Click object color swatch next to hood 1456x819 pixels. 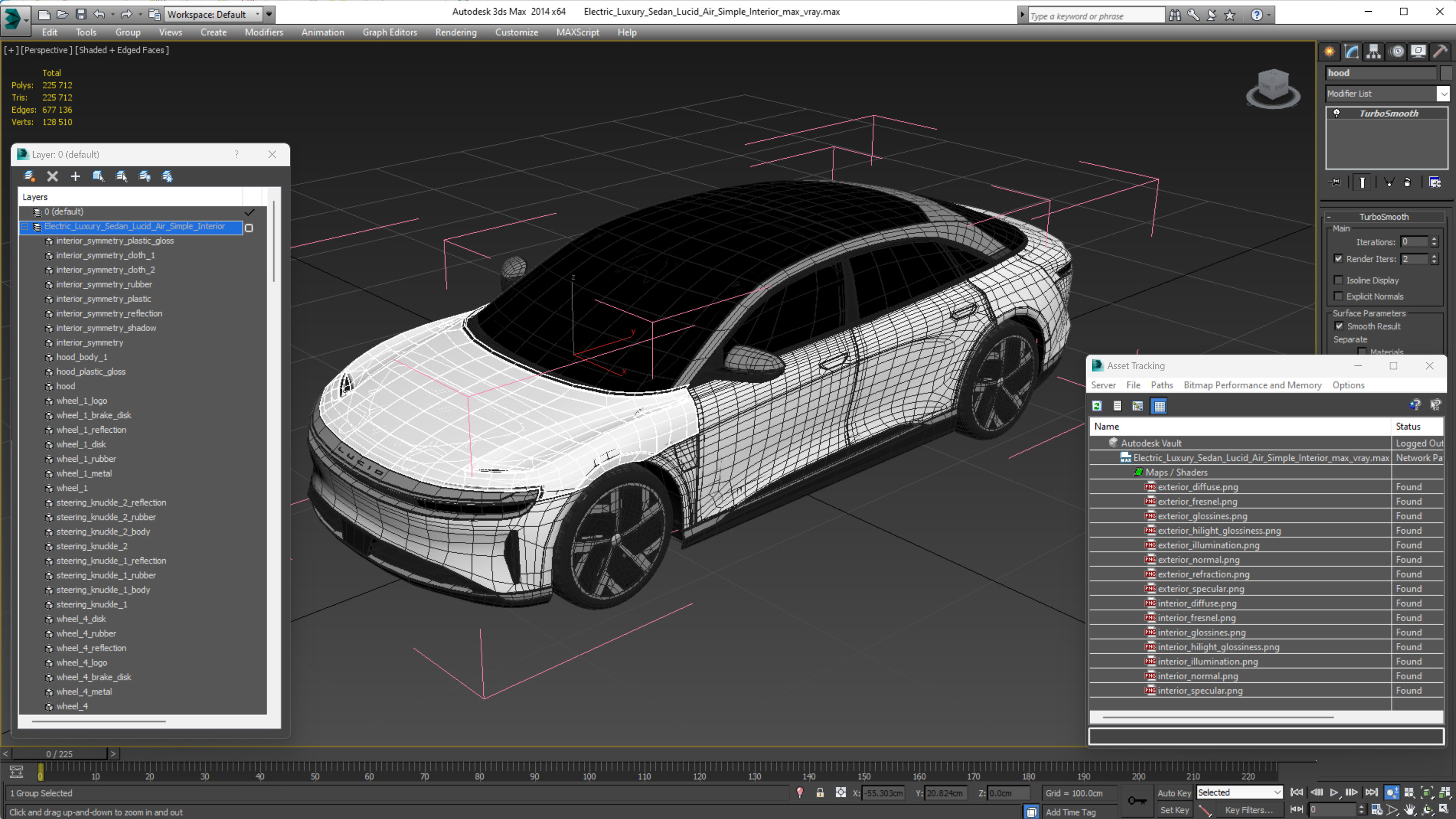(1445, 73)
